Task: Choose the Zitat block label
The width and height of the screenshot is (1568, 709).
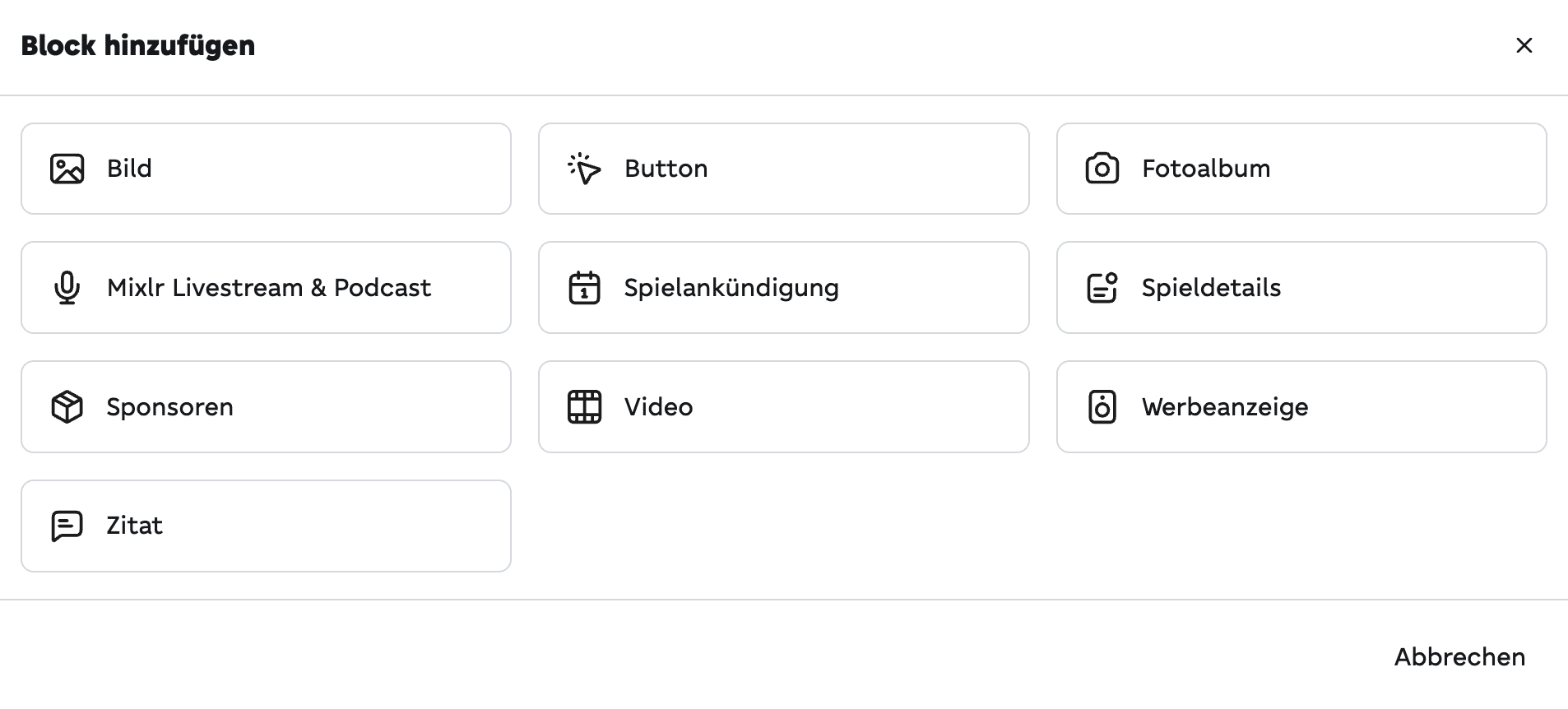Action: [134, 526]
